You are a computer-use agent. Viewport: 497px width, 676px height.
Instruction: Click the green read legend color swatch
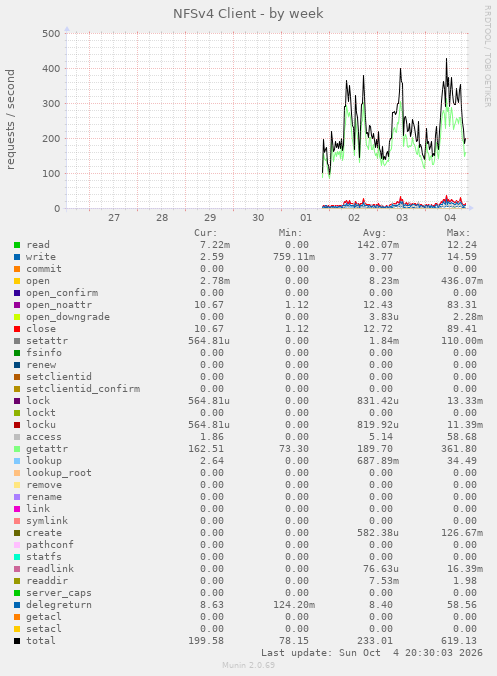point(17,245)
